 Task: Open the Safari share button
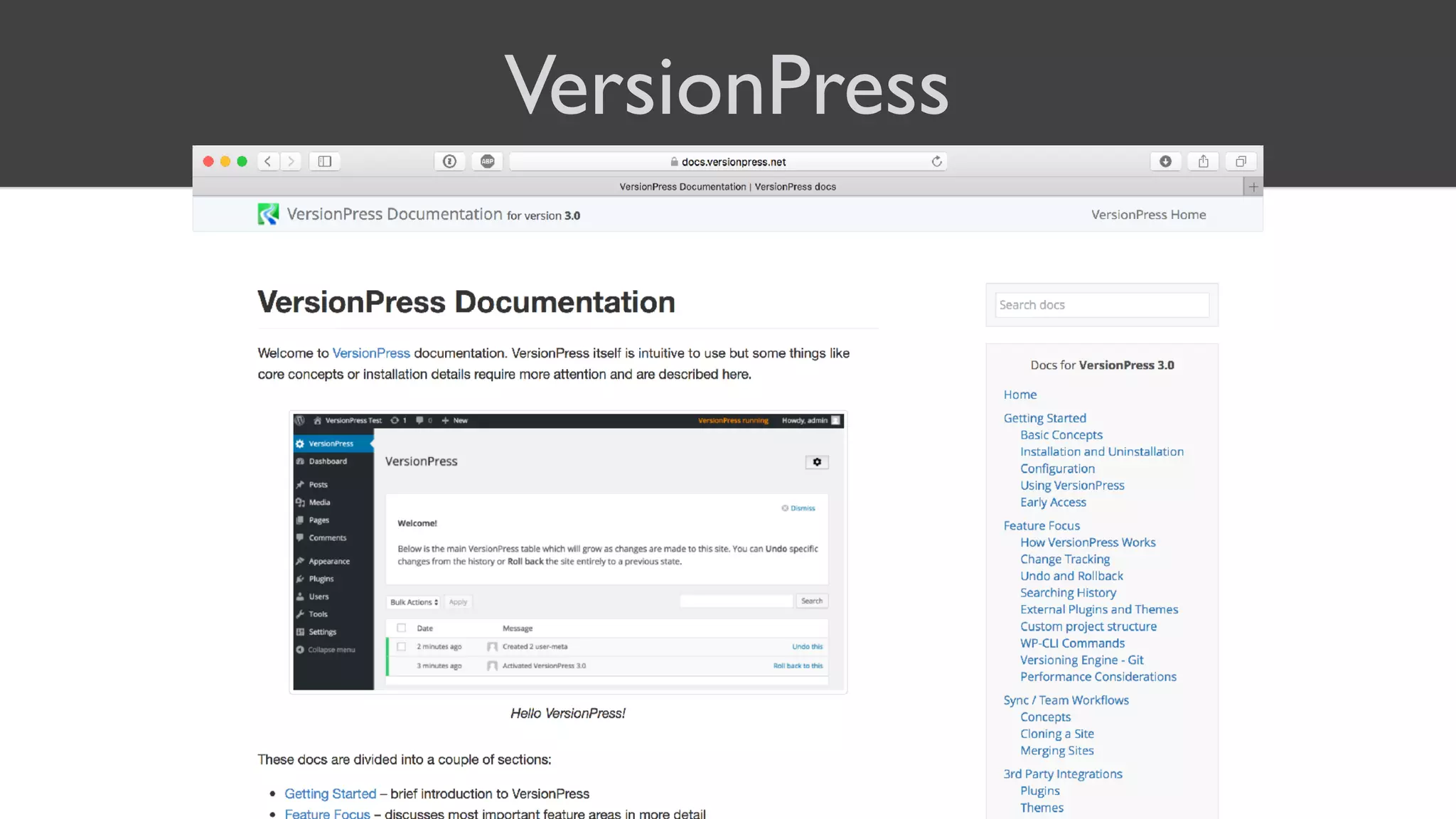[1203, 161]
